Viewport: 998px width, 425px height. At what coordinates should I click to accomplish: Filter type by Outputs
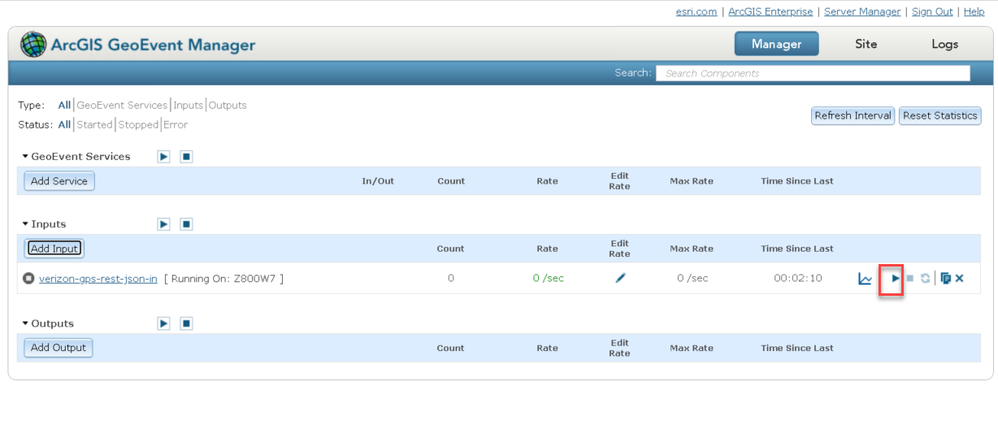click(x=228, y=106)
